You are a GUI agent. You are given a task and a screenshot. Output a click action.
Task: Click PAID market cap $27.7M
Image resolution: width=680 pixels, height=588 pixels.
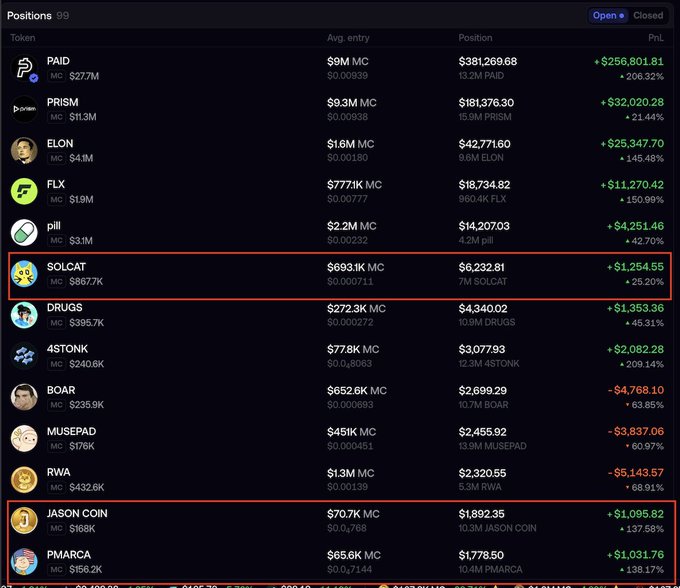pos(84,76)
